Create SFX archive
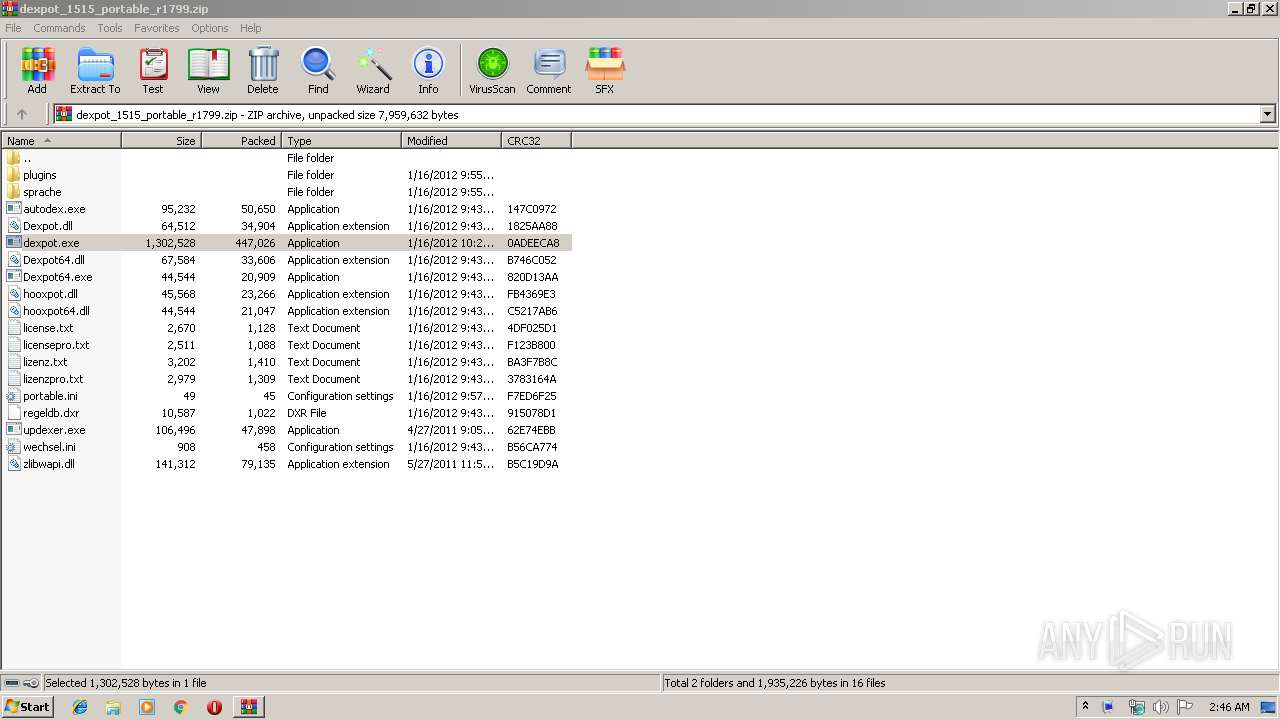The height and width of the screenshot is (720, 1280). [x=605, y=70]
